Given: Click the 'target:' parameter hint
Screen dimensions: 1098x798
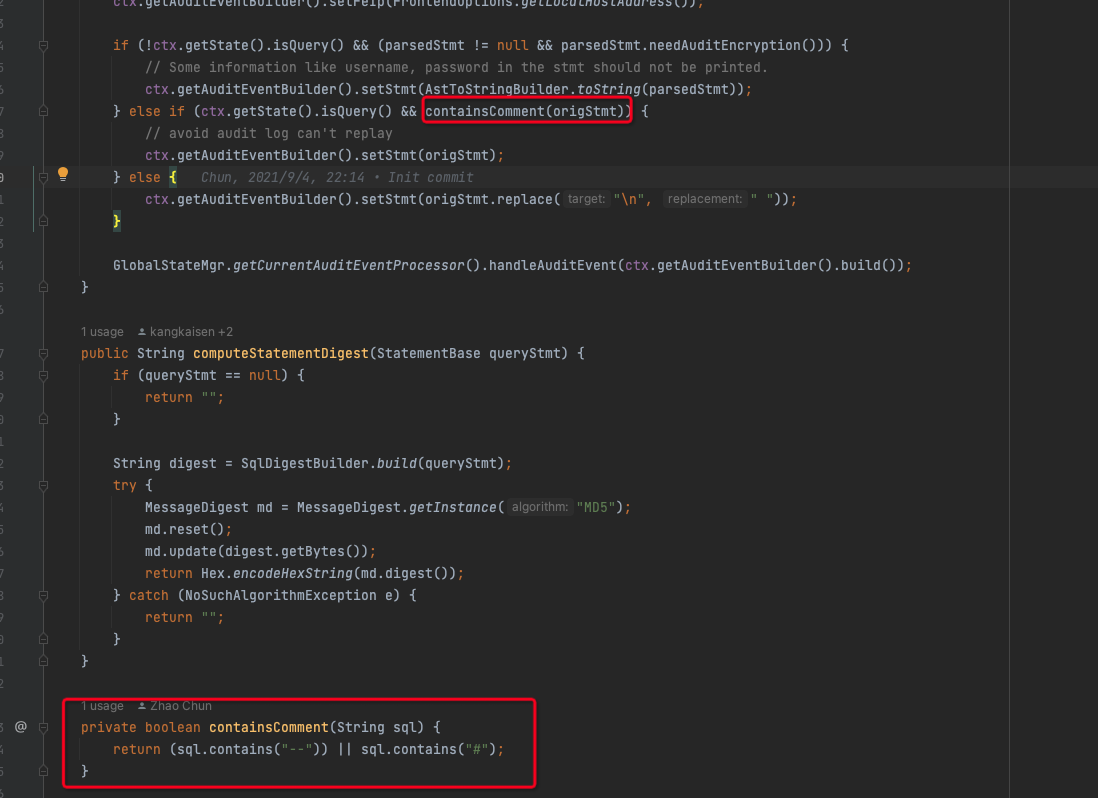Looking at the screenshot, I should [x=586, y=199].
